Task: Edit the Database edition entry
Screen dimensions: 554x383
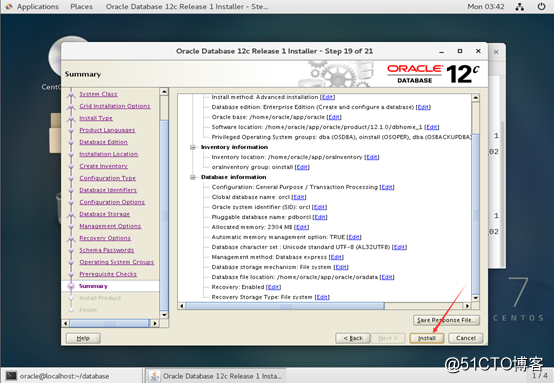Action: (423, 107)
